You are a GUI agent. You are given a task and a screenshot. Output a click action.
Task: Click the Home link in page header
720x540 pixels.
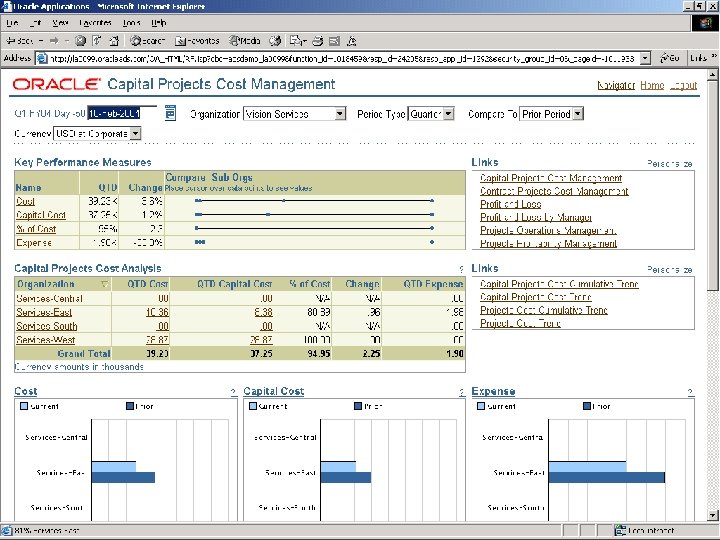pyautogui.click(x=652, y=85)
